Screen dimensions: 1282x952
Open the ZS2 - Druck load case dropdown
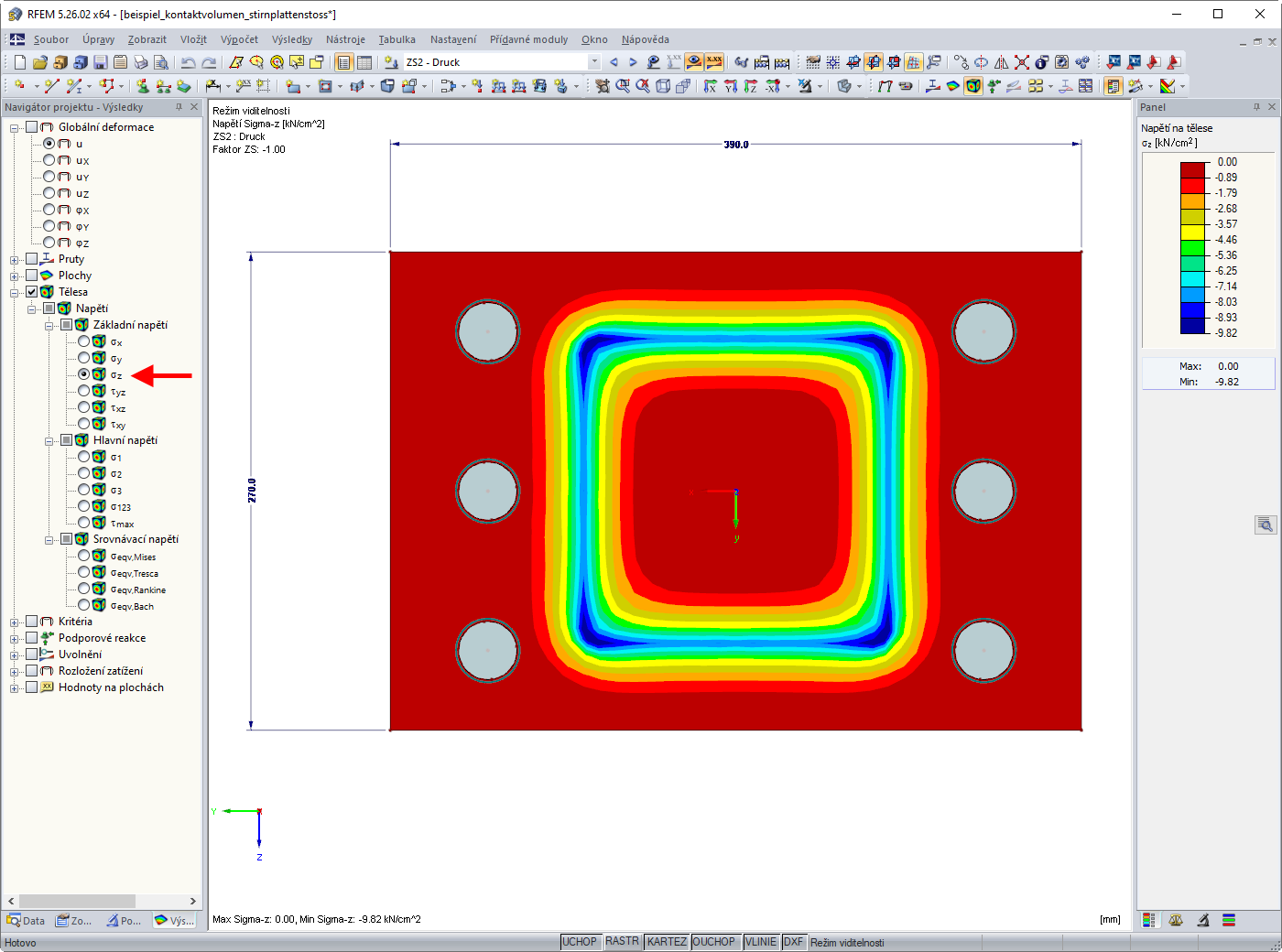(x=594, y=62)
